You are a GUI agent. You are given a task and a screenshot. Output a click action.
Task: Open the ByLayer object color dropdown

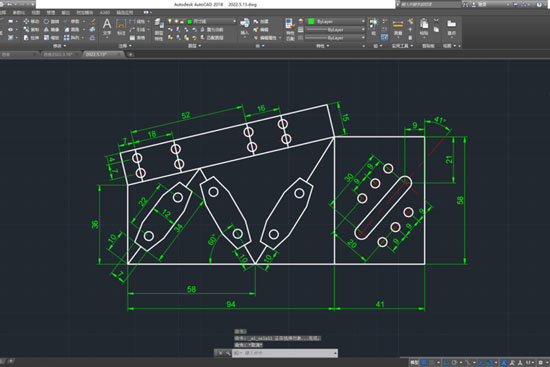(x=336, y=21)
